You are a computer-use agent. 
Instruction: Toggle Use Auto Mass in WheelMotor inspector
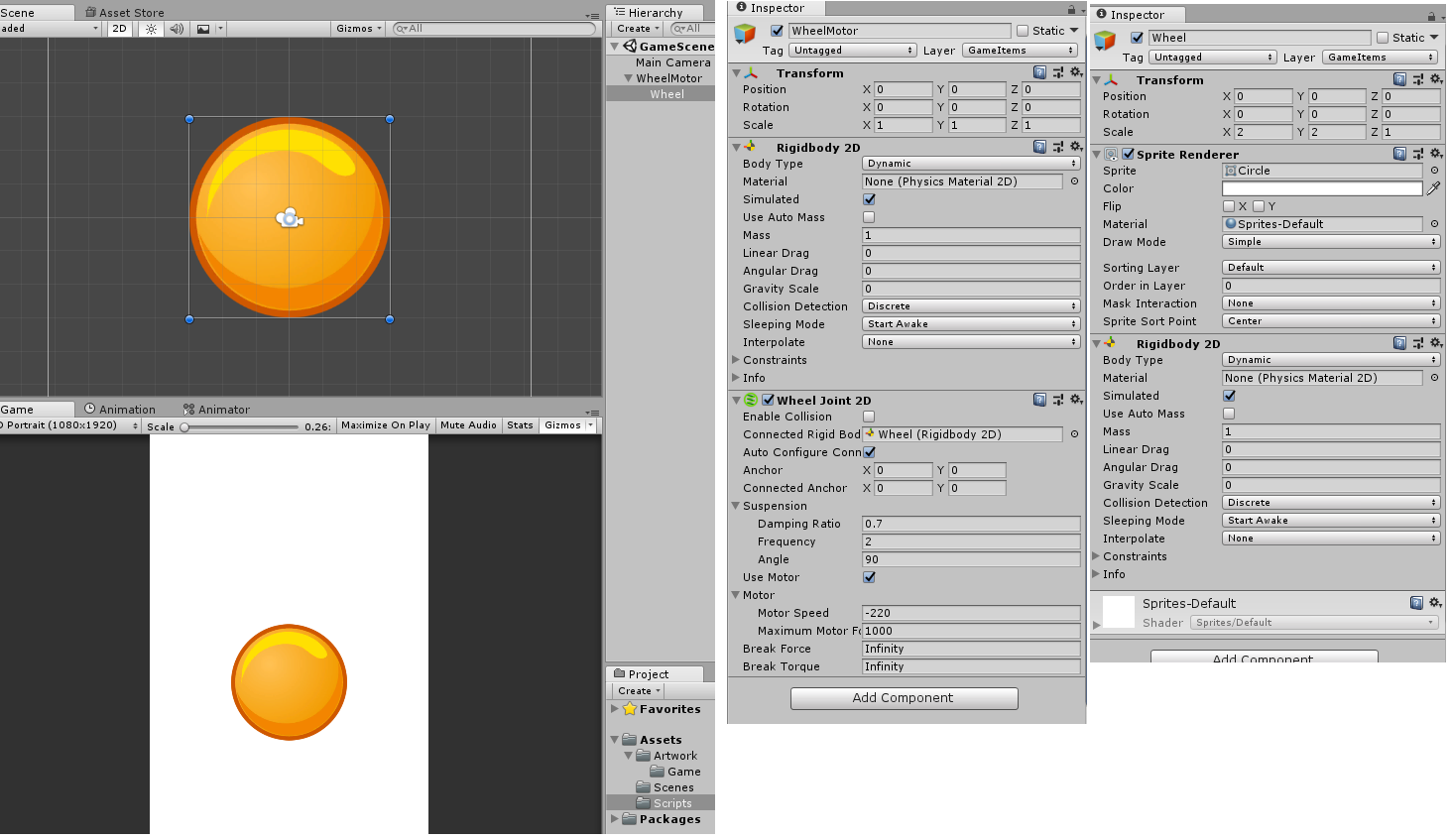coord(869,217)
